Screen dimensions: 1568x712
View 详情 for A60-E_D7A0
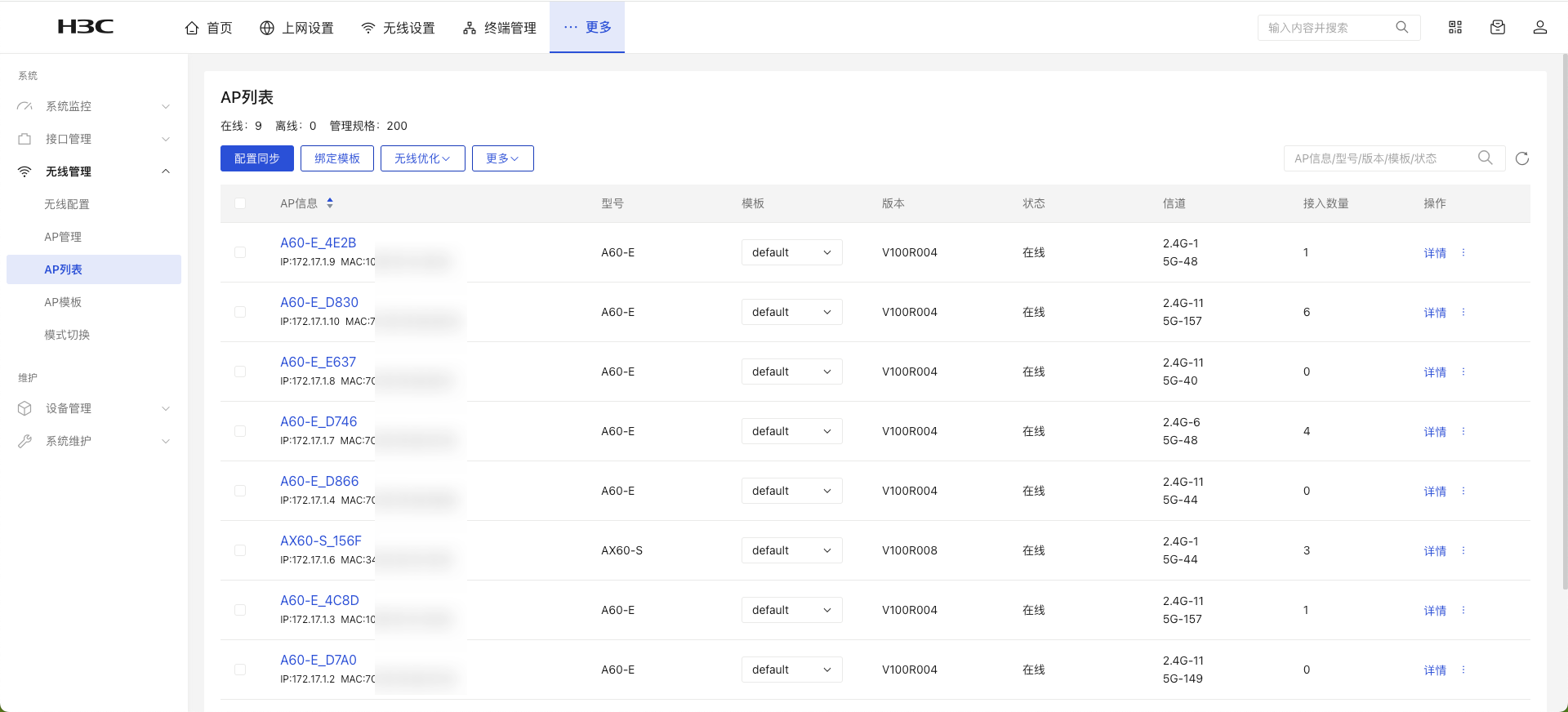click(x=1435, y=670)
